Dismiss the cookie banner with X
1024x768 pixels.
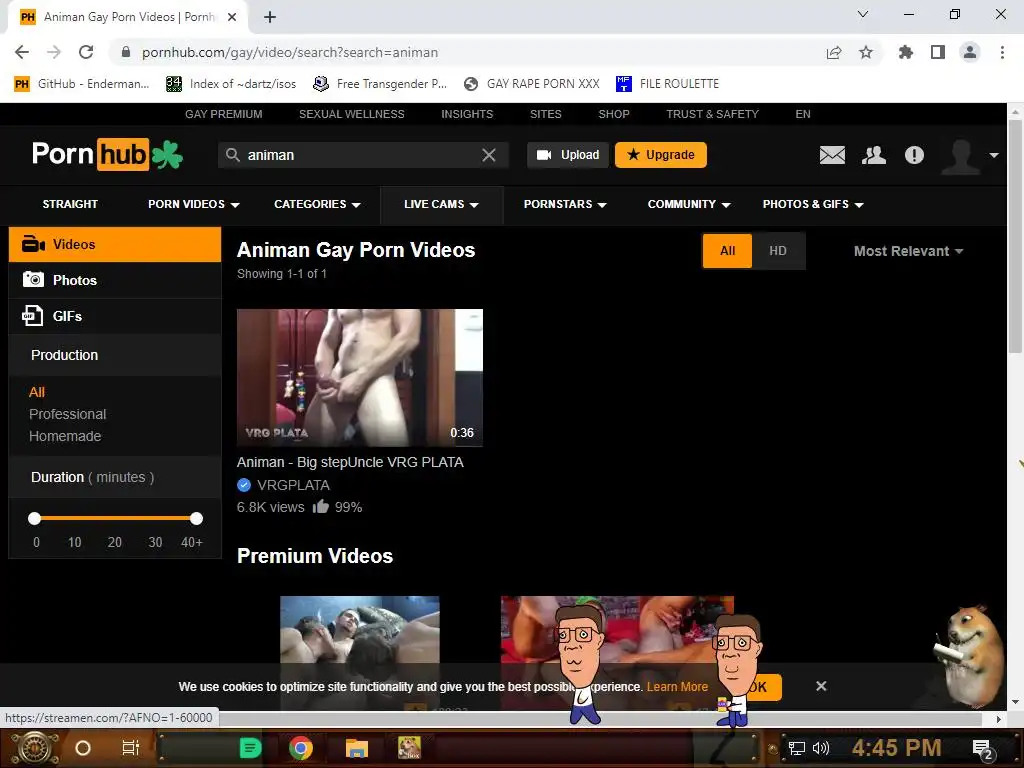tap(821, 686)
